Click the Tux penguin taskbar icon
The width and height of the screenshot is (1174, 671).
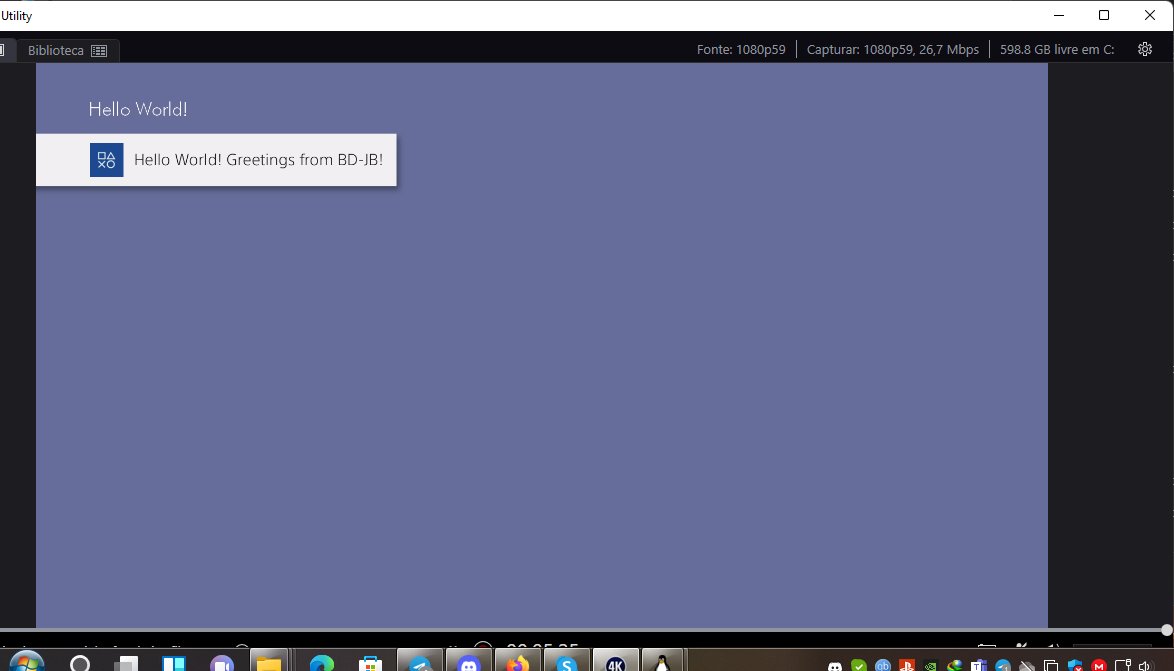[x=663, y=661]
